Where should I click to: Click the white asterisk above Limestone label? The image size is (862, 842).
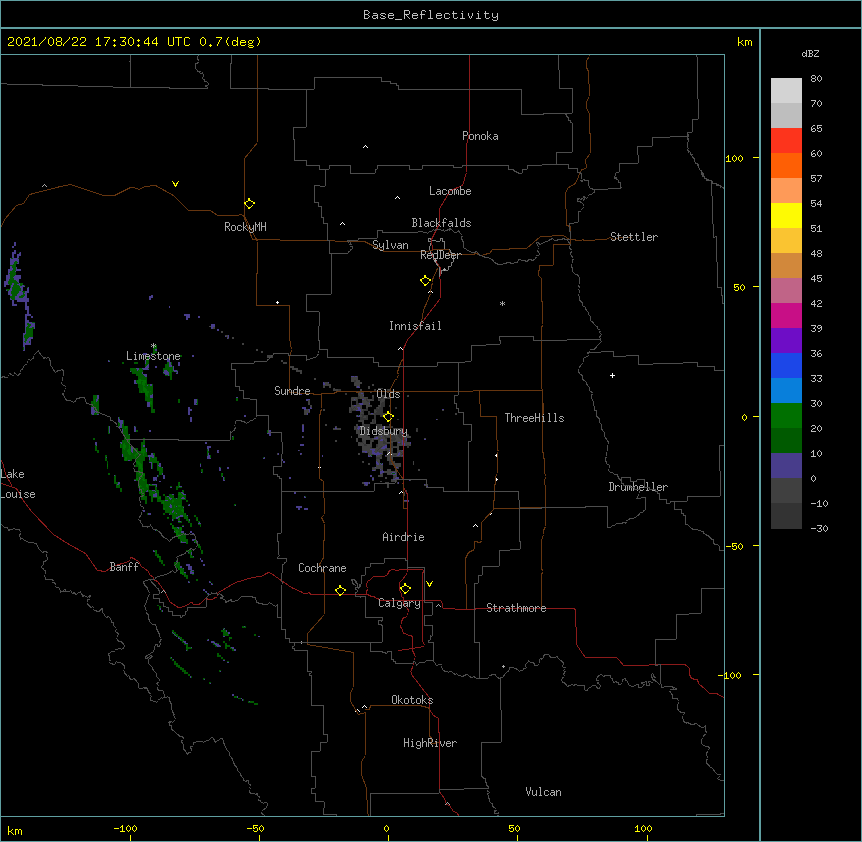pyautogui.click(x=154, y=346)
